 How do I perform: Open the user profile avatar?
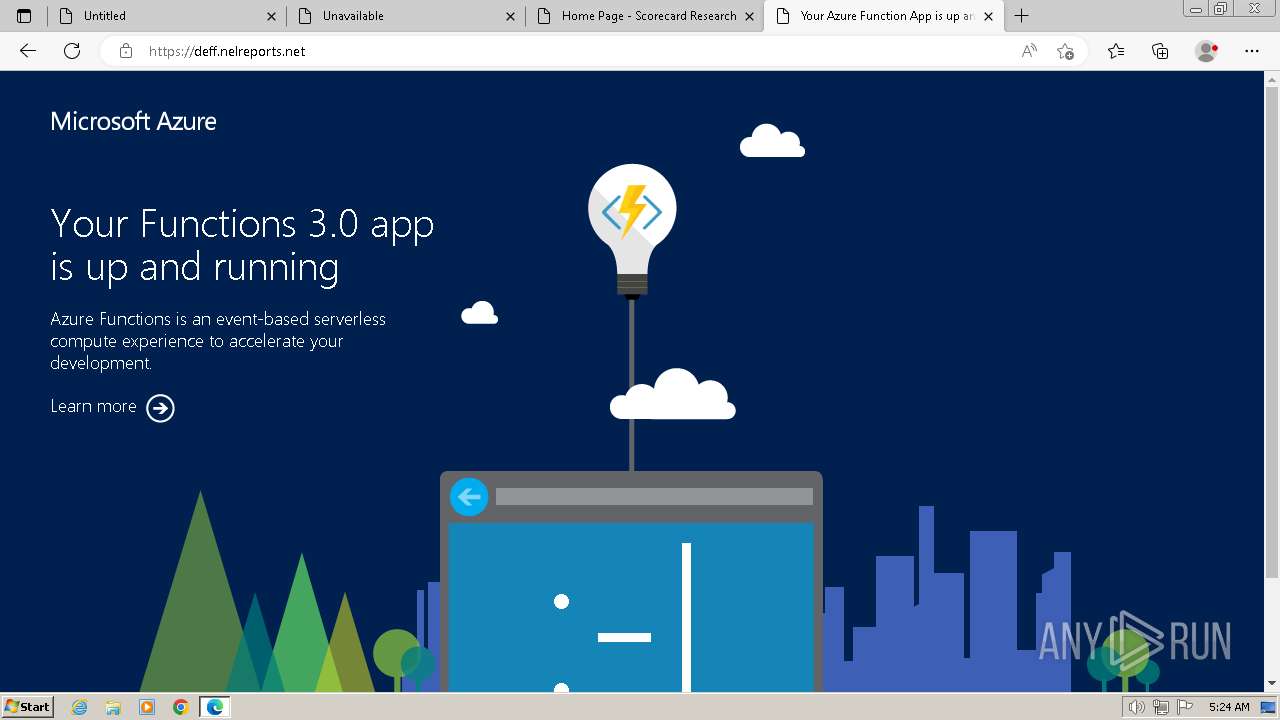(x=1206, y=51)
